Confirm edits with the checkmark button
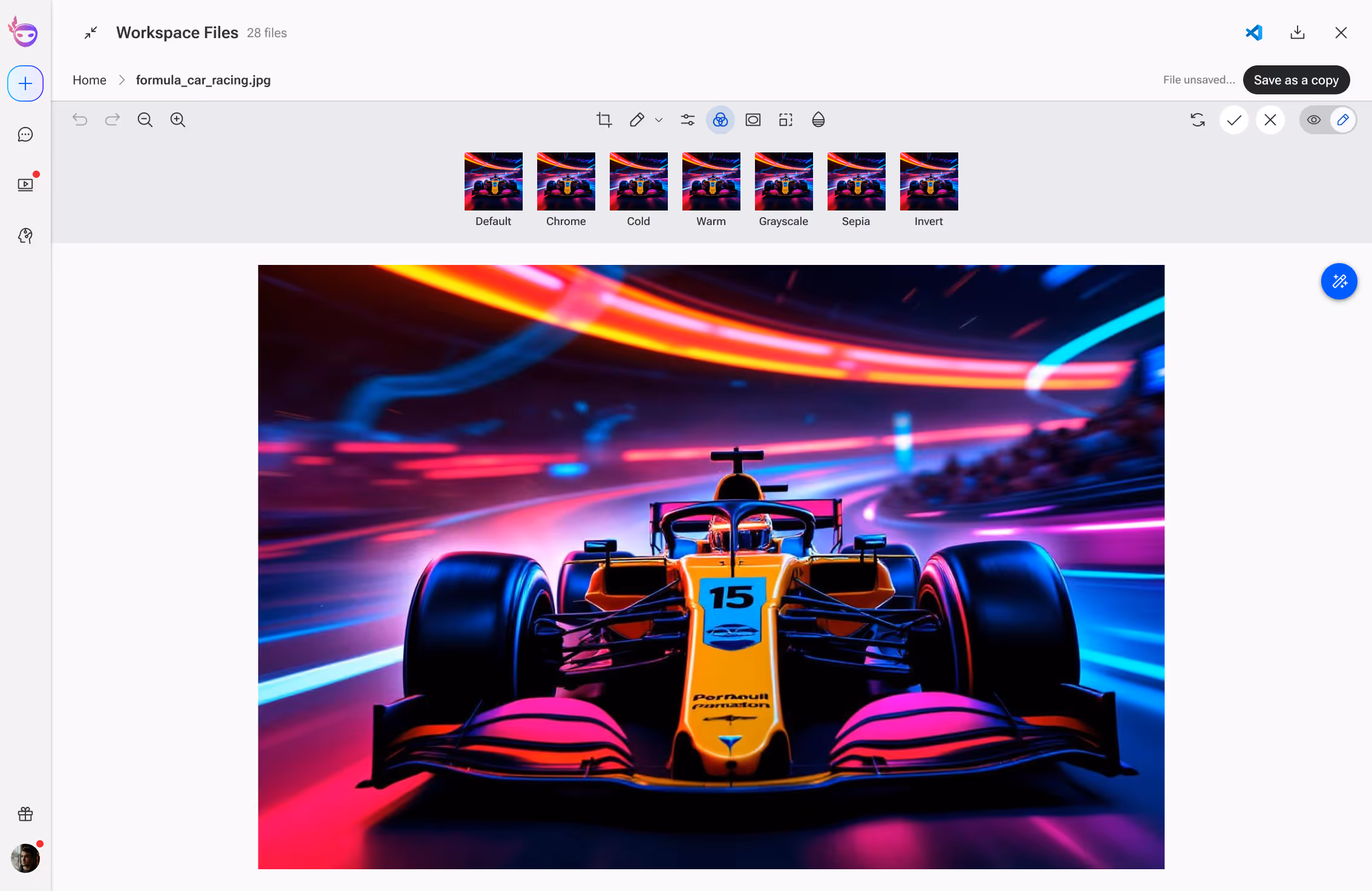This screenshot has height=891, width=1372. tap(1233, 120)
